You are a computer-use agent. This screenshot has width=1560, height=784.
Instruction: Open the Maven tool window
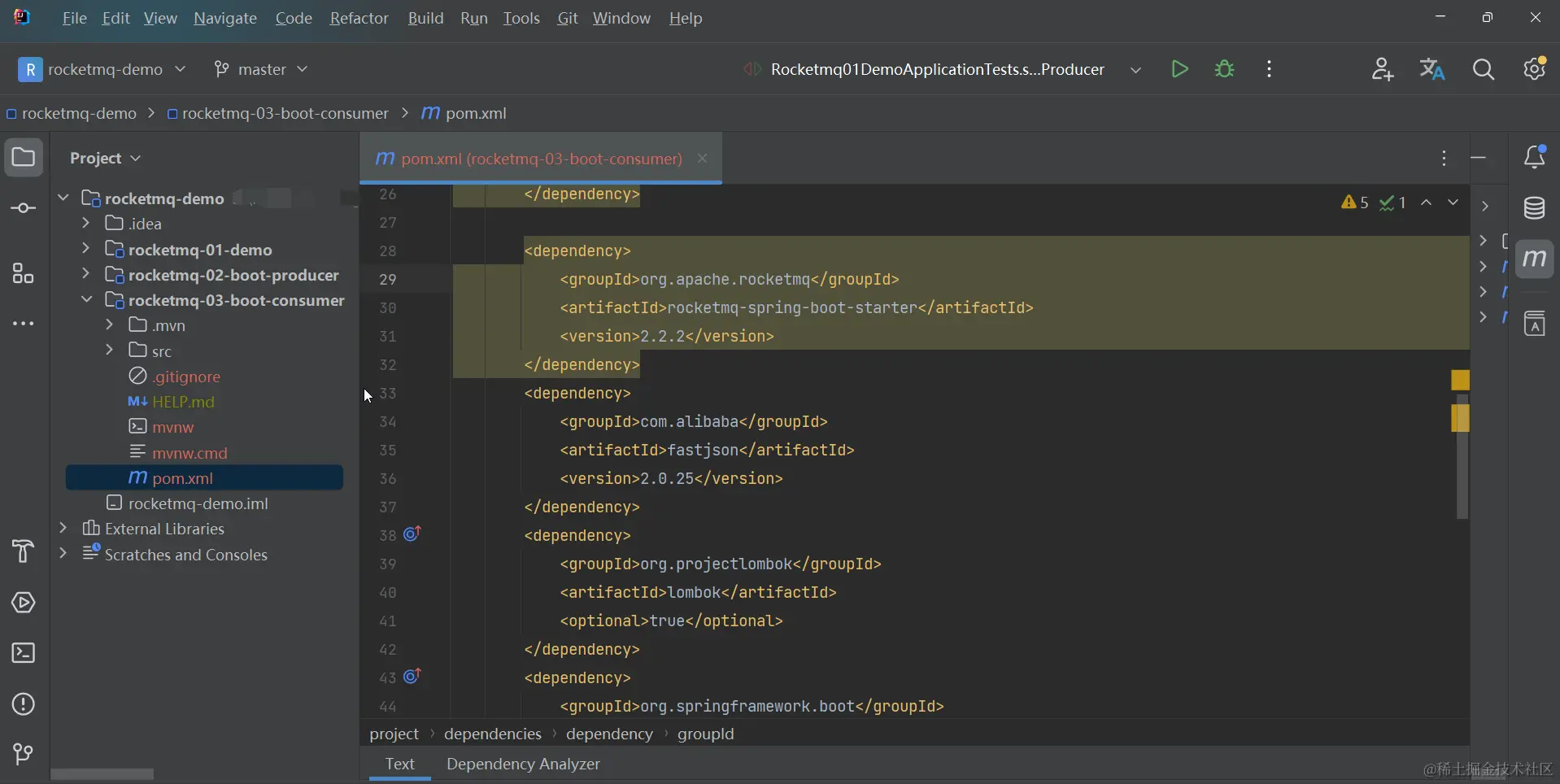click(x=1535, y=259)
